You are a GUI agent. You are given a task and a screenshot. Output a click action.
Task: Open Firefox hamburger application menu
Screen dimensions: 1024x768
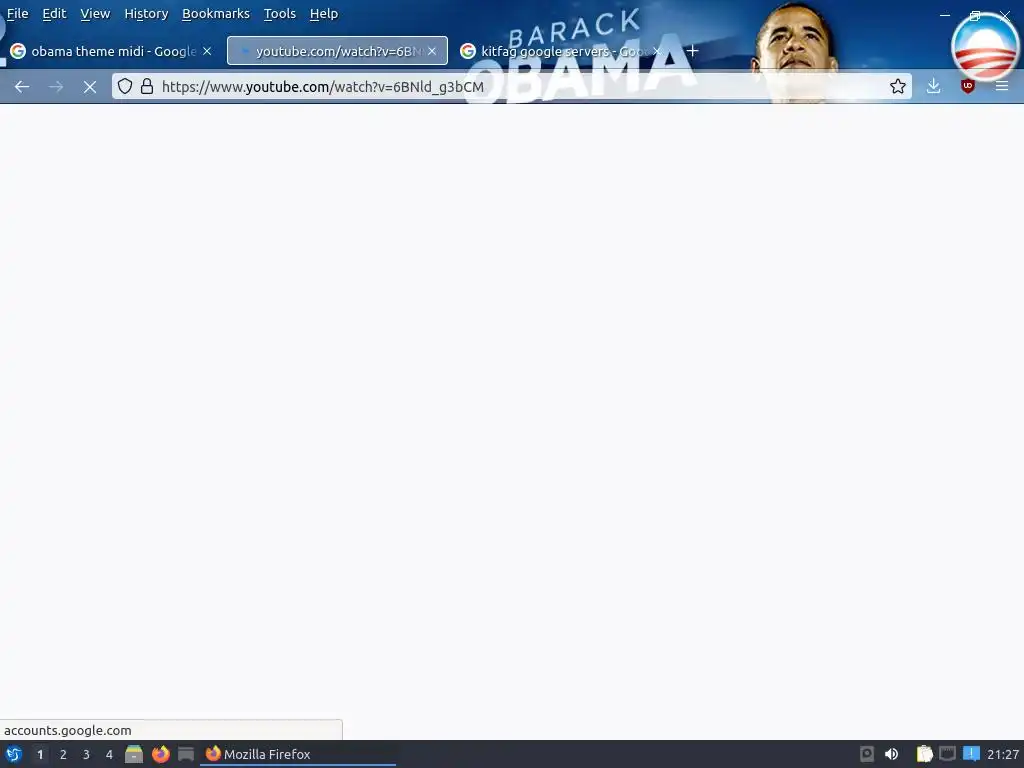coord(1002,86)
